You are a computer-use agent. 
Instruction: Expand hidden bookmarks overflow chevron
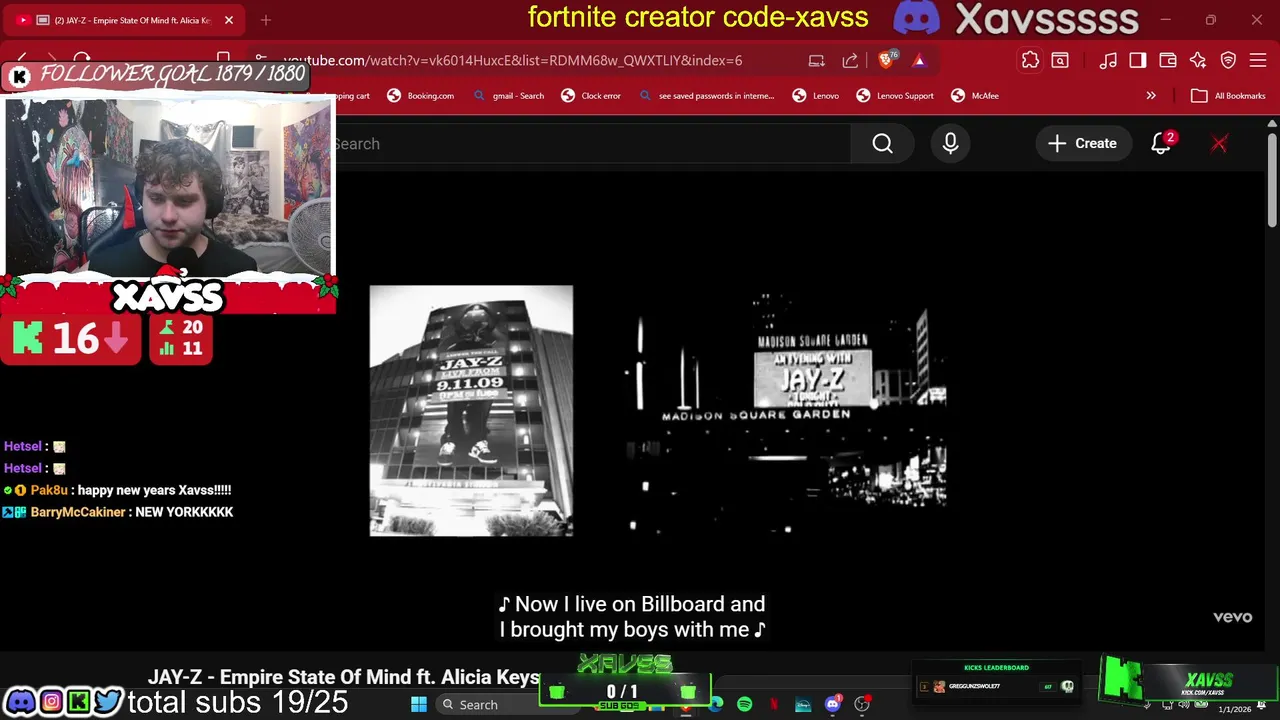(1151, 96)
